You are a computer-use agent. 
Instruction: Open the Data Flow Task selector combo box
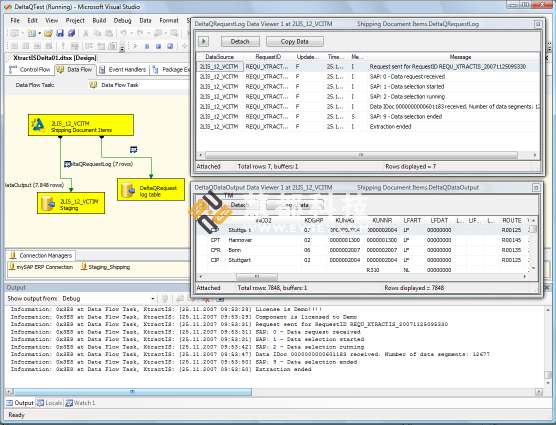point(139,85)
